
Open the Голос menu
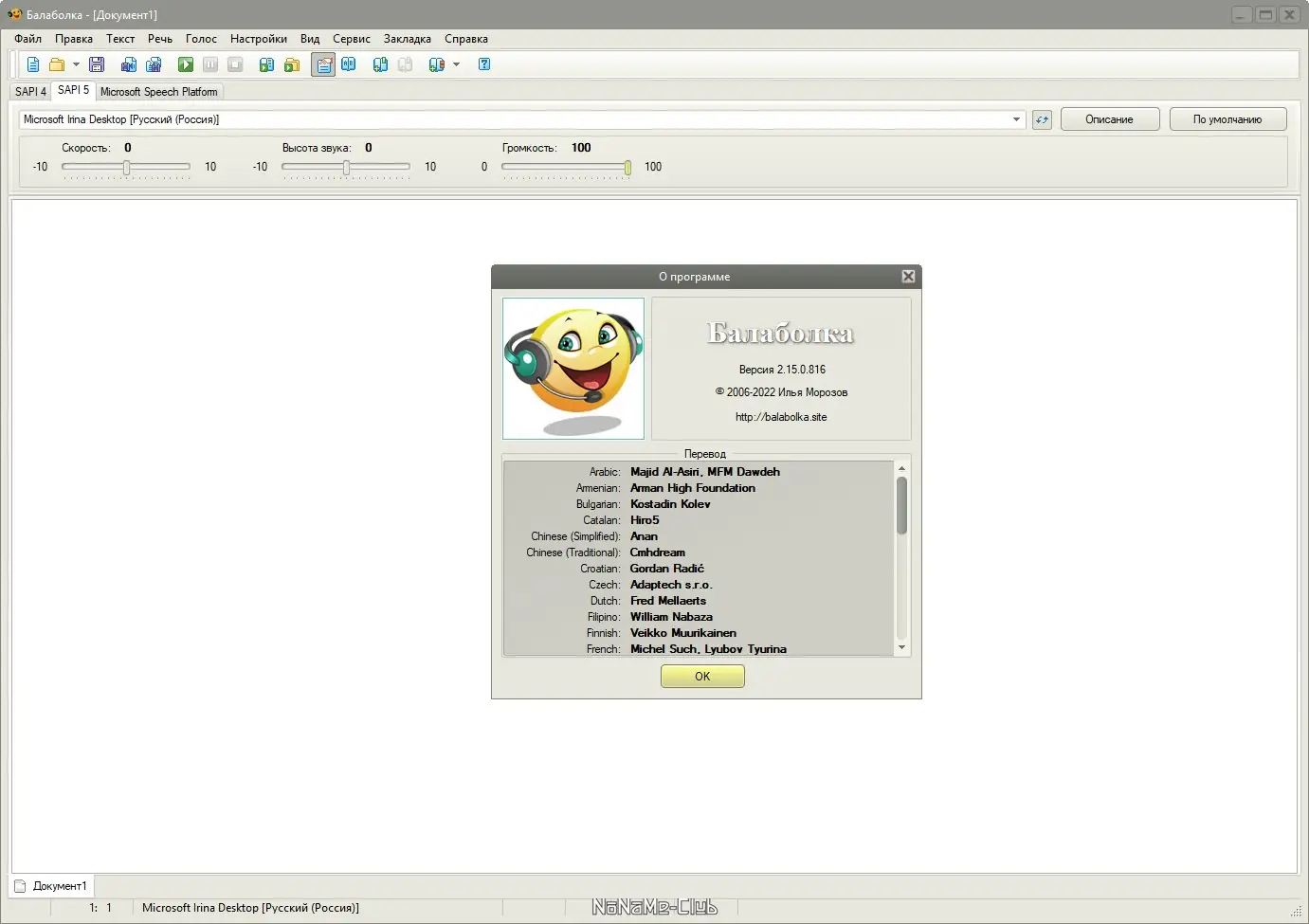pyautogui.click(x=201, y=39)
